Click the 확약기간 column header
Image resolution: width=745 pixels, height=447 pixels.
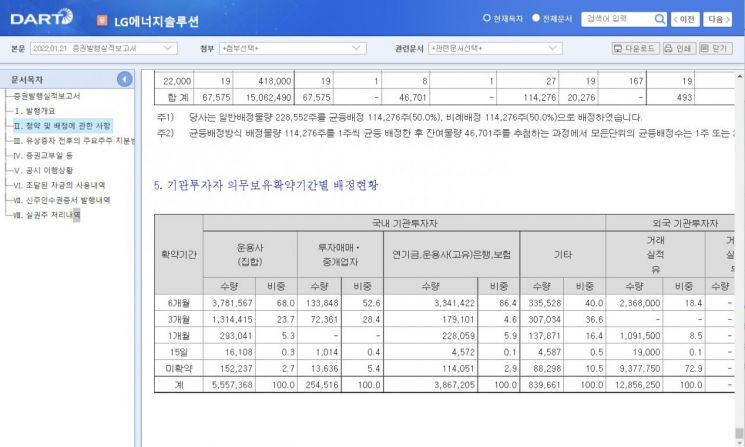pyautogui.click(x=179, y=255)
